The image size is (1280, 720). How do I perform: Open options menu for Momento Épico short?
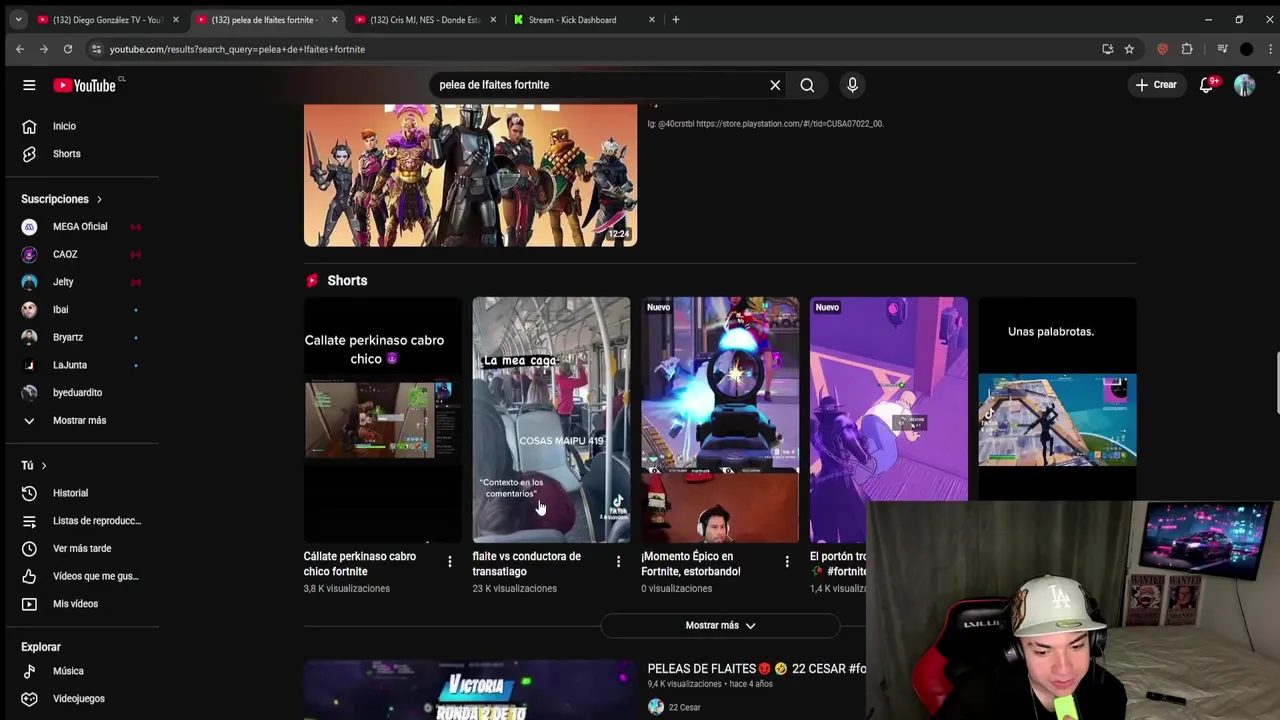[x=787, y=562]
